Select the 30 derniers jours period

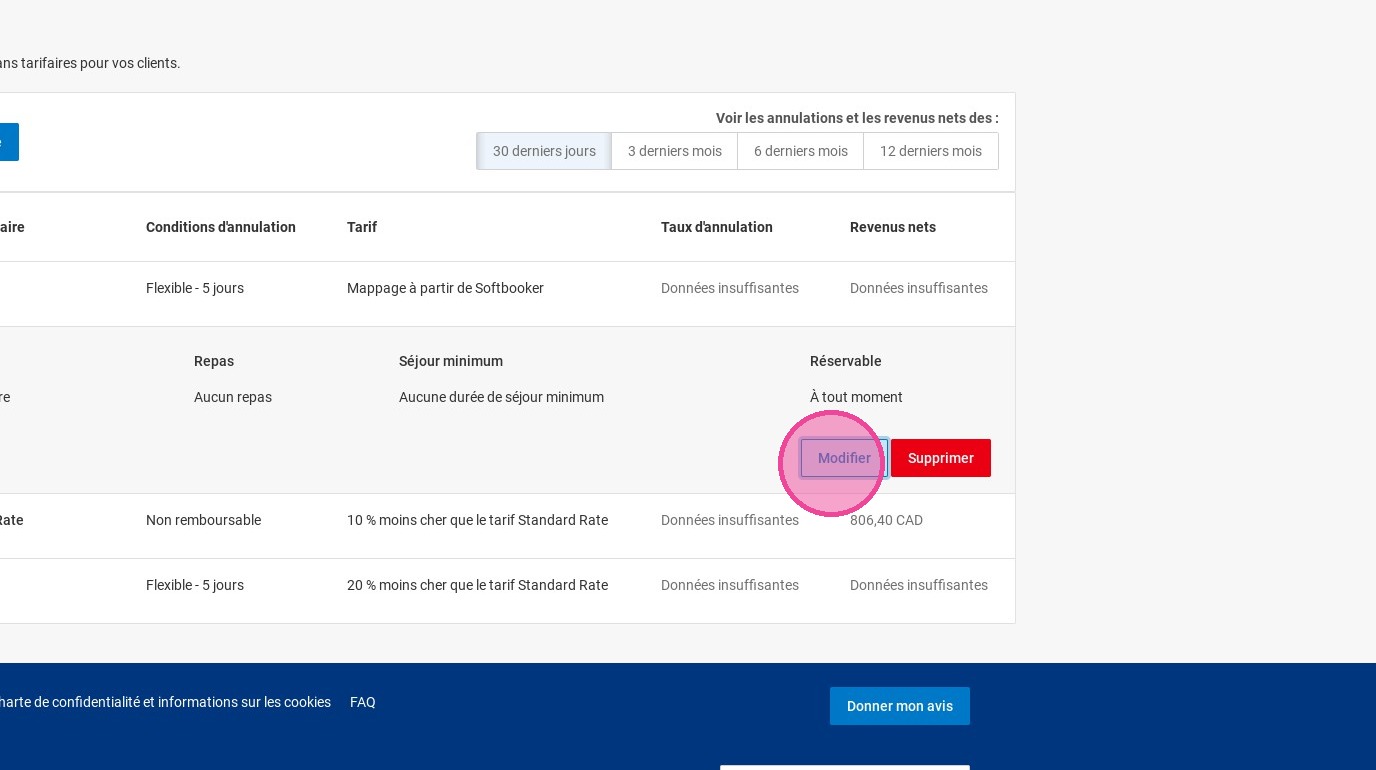click(544, 151)
